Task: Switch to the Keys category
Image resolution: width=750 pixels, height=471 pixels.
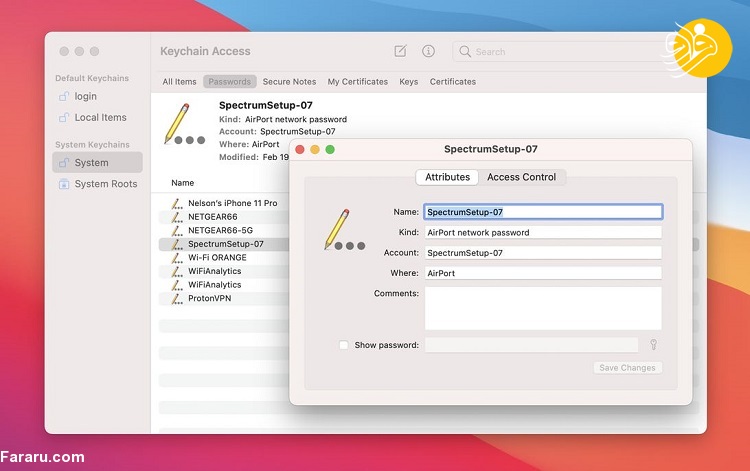Action: pos(408,82)
